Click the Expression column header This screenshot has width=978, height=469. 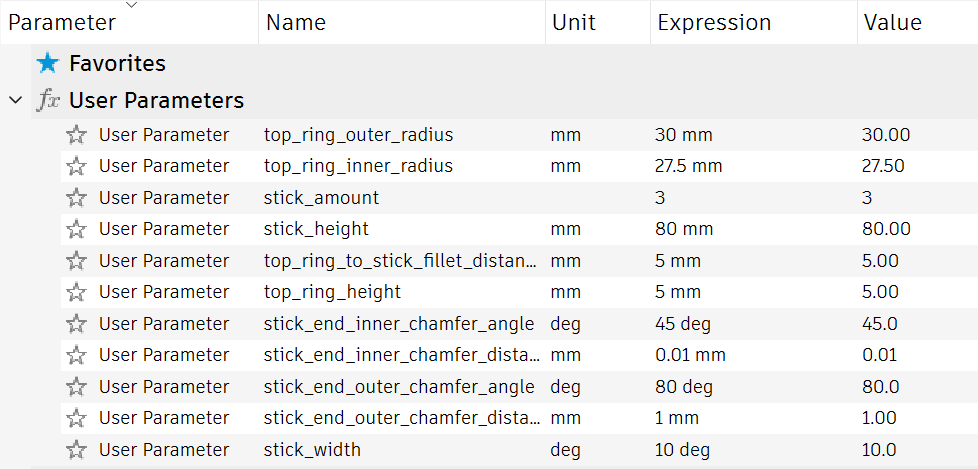tap(714, 23)
